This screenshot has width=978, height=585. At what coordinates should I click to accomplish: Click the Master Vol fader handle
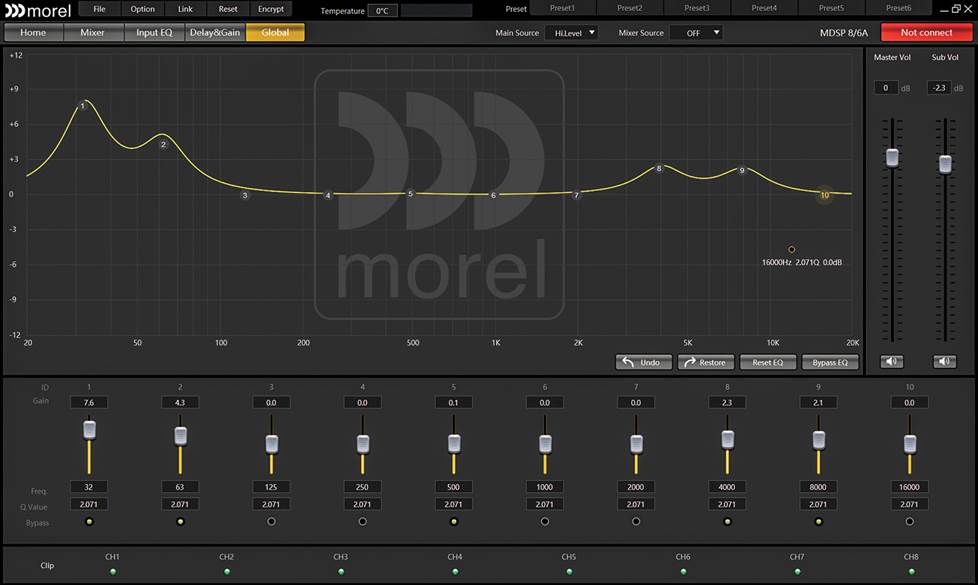click(x=893, y=157)
